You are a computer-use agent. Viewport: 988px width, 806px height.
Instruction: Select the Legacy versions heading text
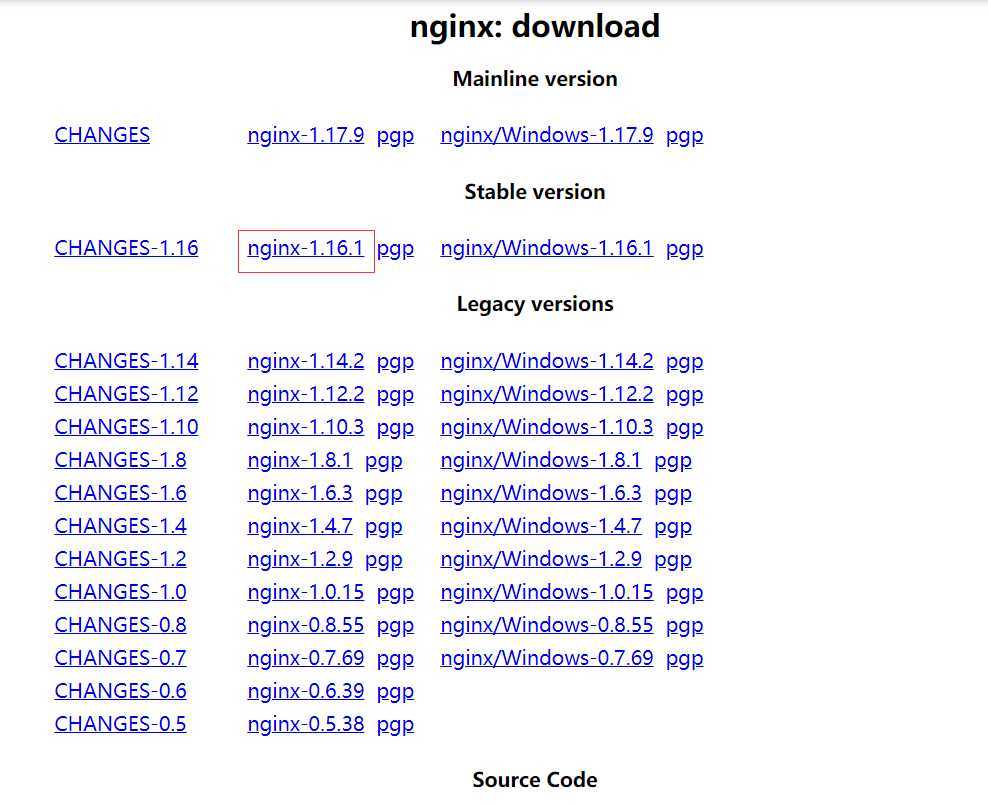pyautogui.click(x=535, y=304)
